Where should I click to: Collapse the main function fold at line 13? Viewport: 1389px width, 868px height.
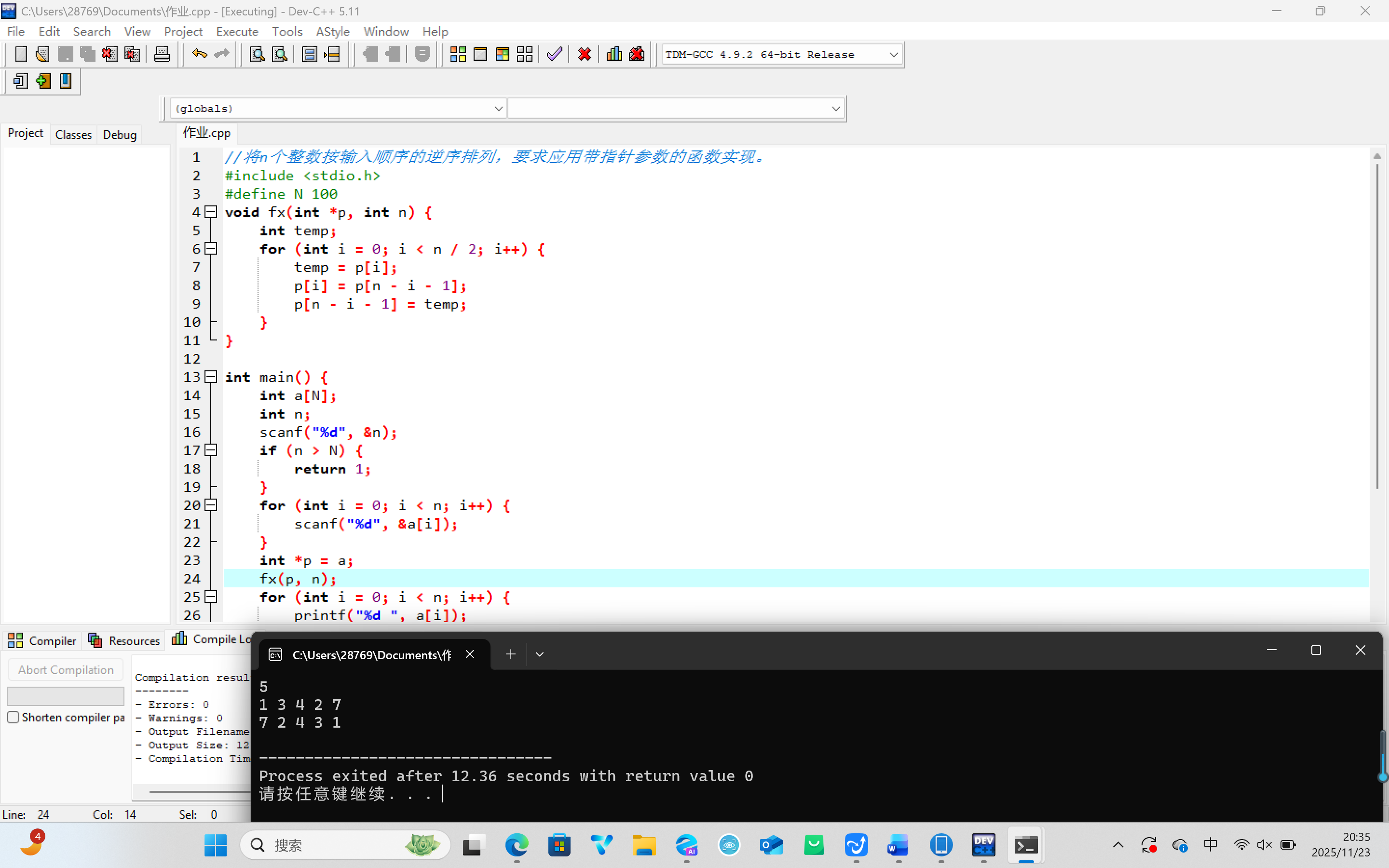coord(211,377)
